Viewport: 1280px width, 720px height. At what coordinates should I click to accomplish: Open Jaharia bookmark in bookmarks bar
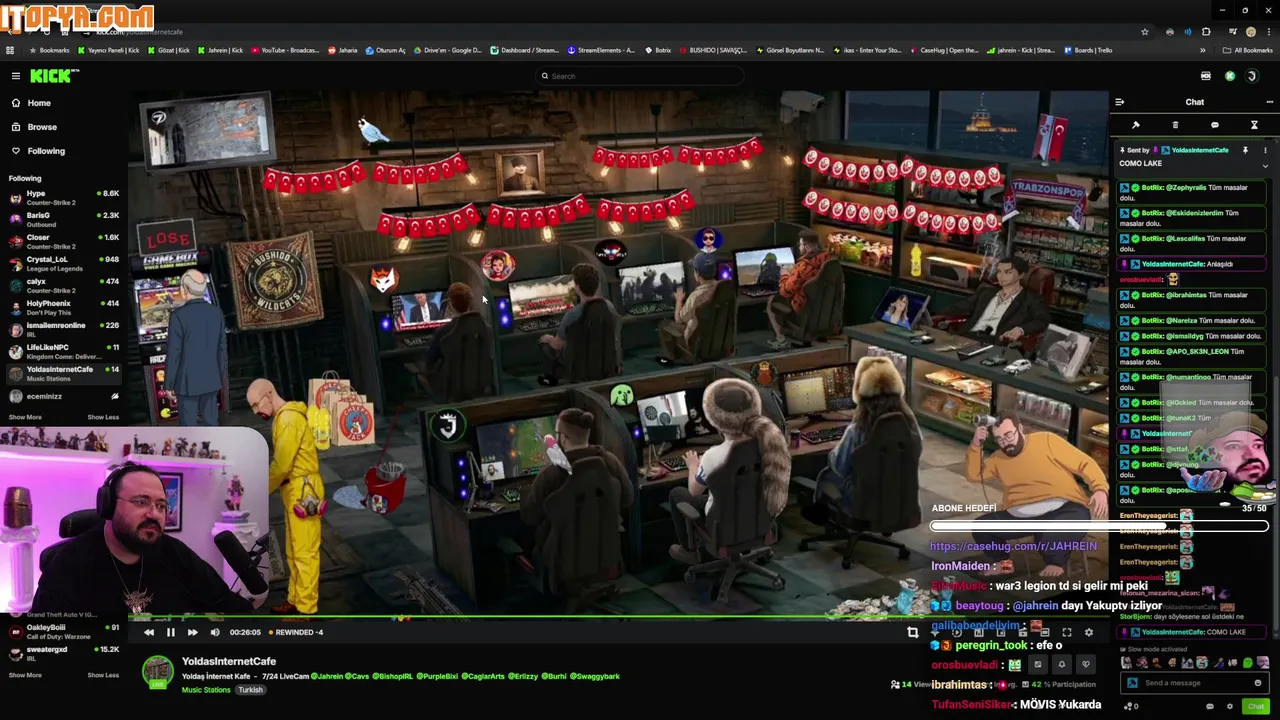(344, 50)
